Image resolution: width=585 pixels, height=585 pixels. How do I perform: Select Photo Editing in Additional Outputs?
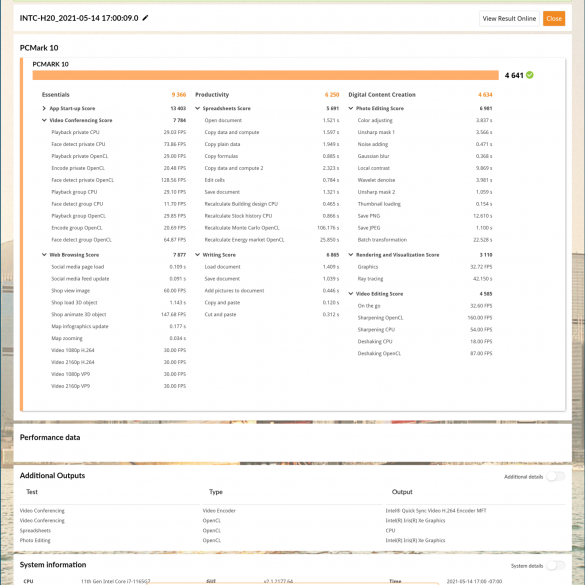coord(35,540)
